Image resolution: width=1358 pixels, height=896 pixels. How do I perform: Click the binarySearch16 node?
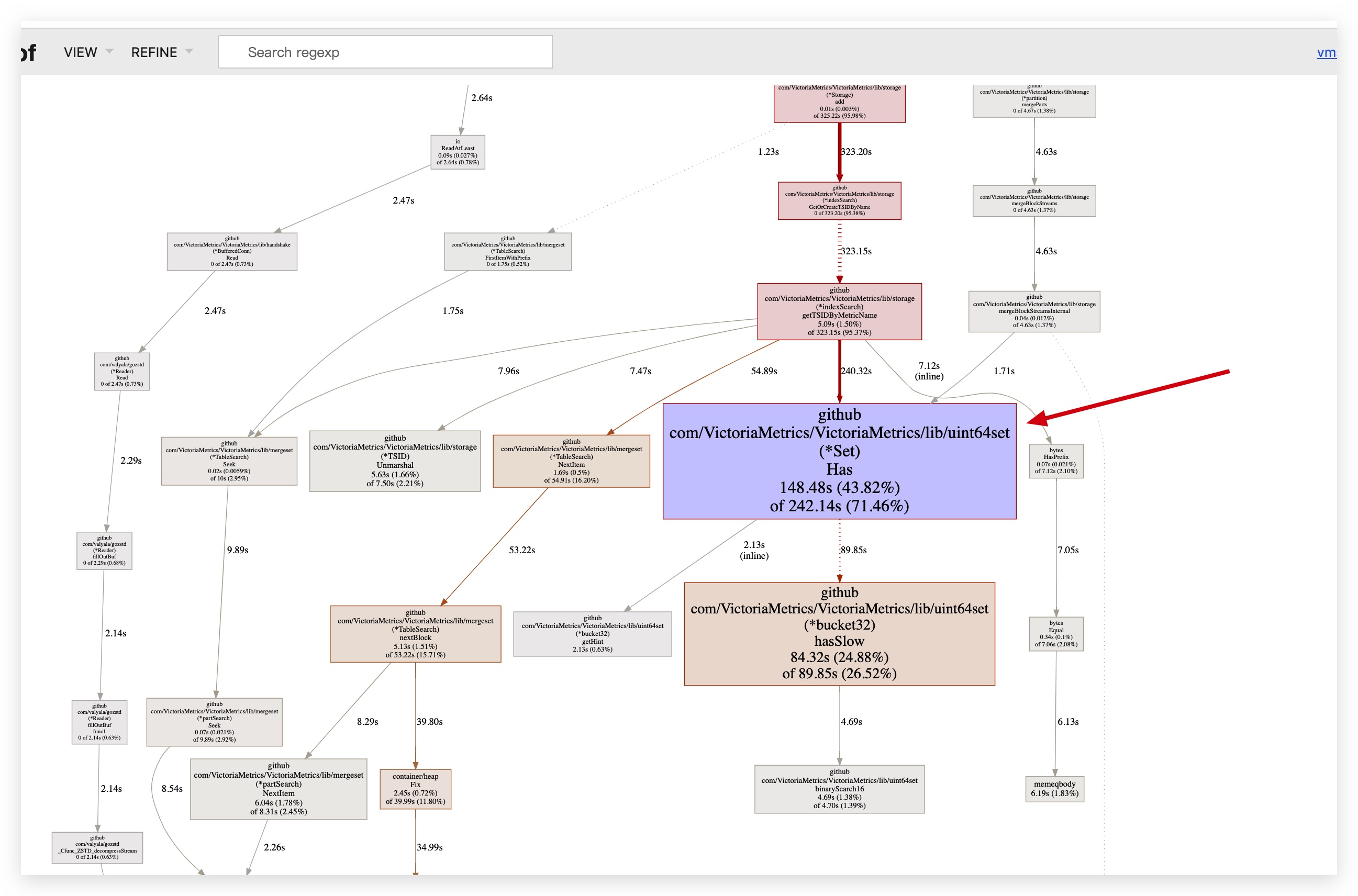(x=839, y=789)
